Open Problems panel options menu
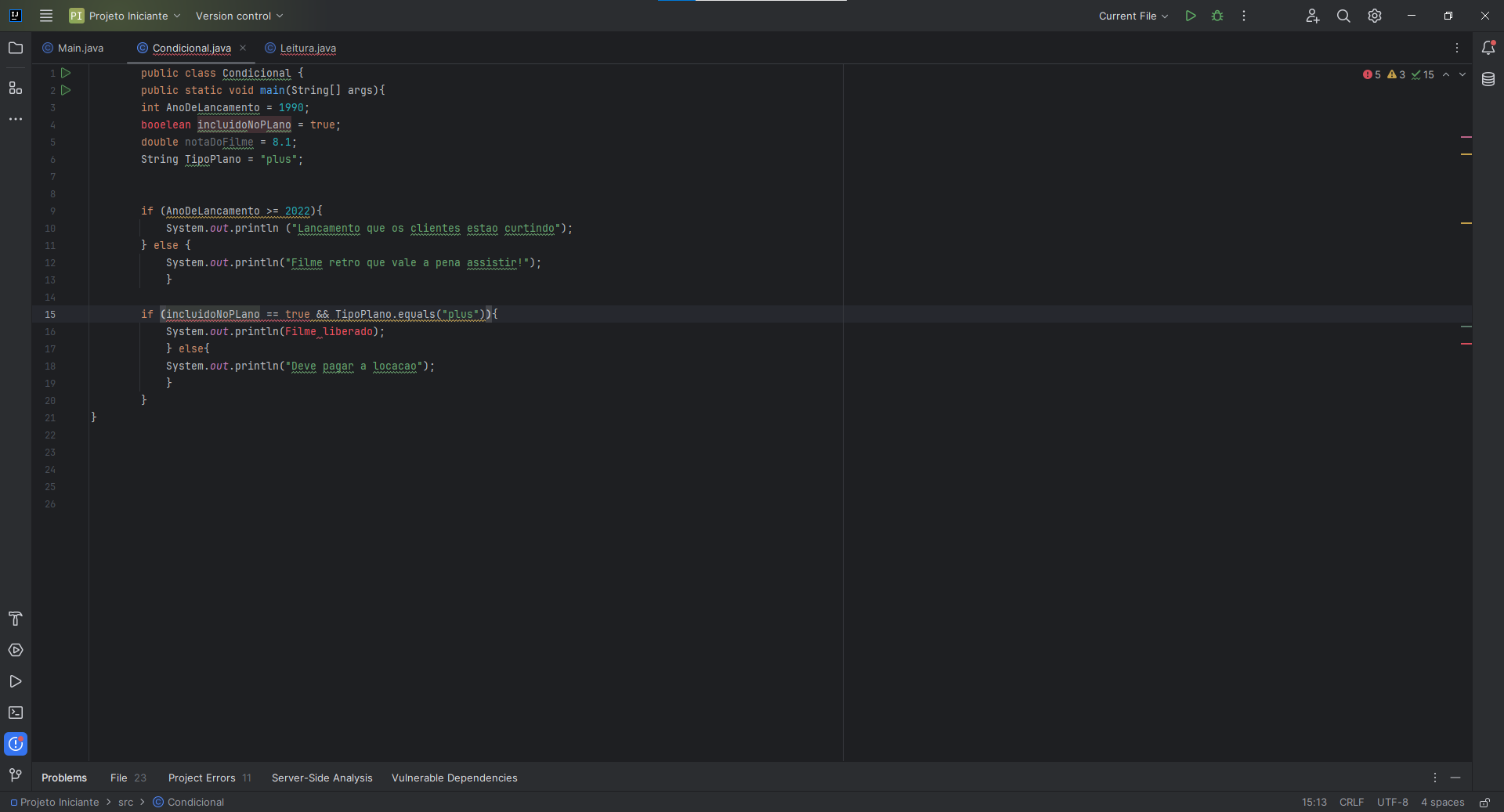This screenshot has width=1504, height=812. (x=1435, y=778)
